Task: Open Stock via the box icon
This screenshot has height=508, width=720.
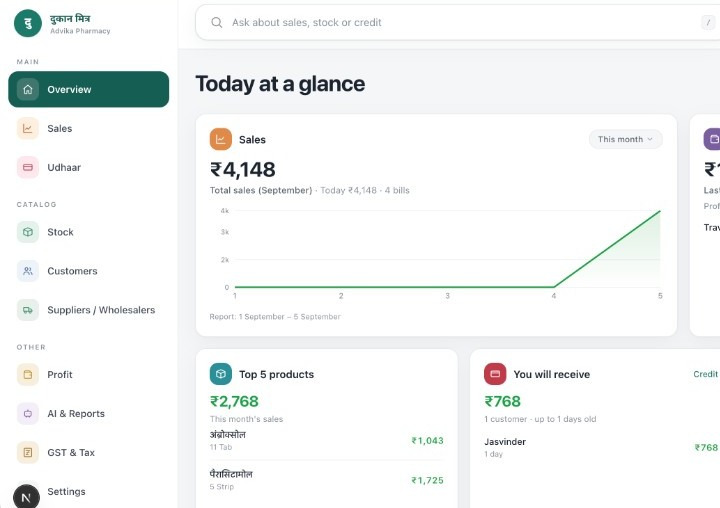Action: (x=28, y=232)
